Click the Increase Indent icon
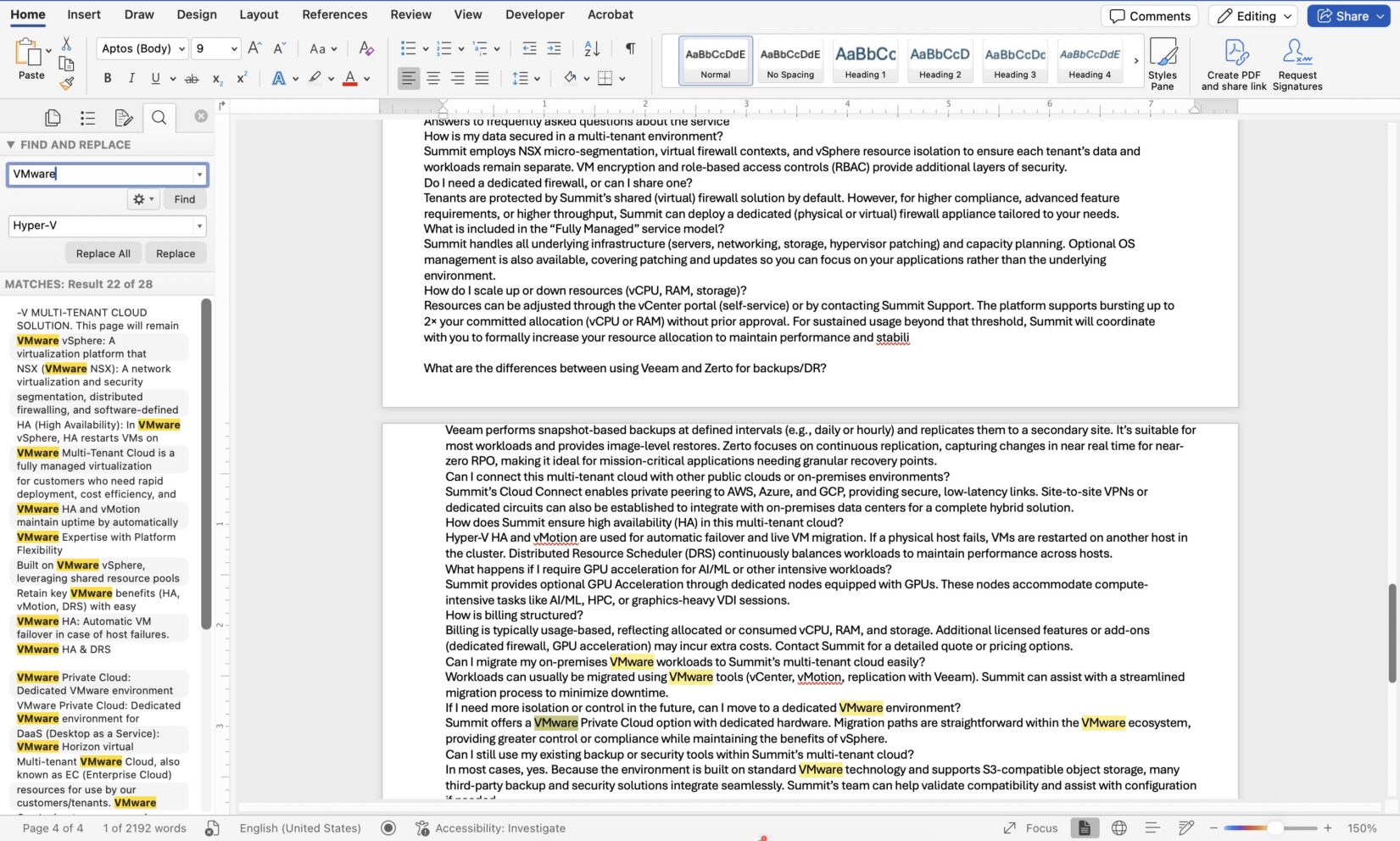The height and width of the screenshot is (841, 1400). (x=554, y=48)
